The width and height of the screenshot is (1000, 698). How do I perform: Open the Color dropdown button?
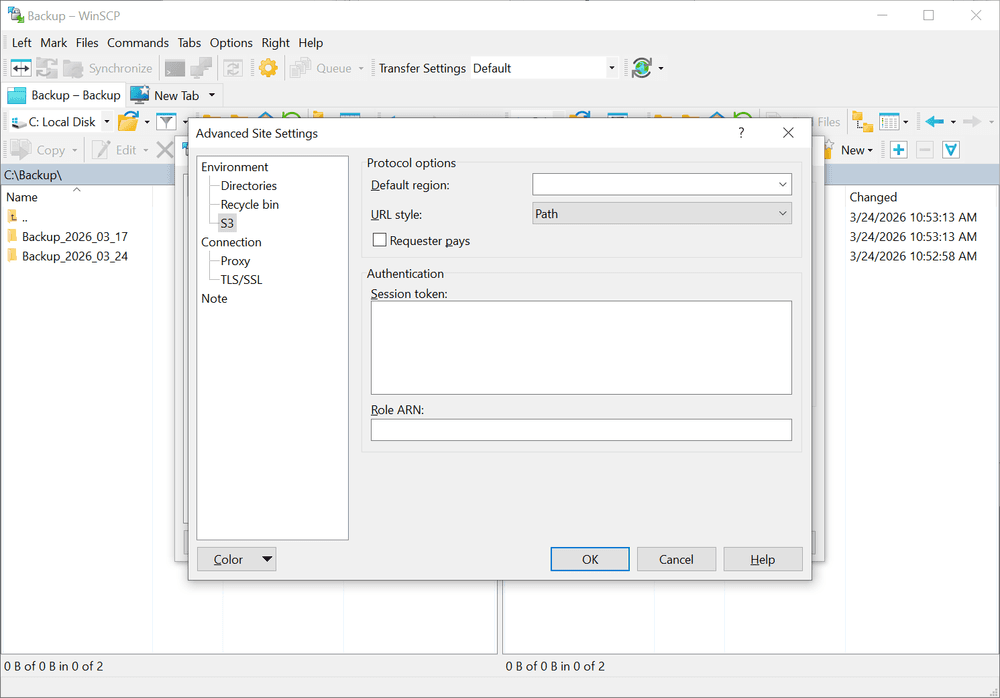pyautogui.click(x=236, y=559)
